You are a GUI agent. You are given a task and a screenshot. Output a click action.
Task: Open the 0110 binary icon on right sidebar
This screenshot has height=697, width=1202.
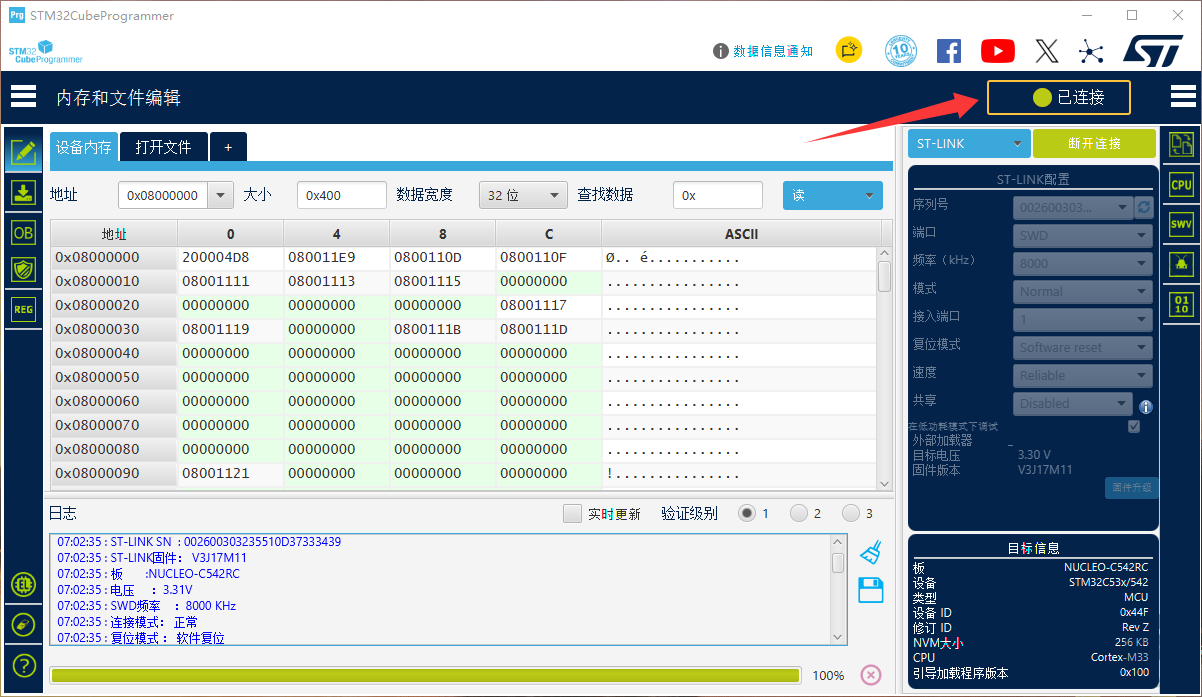(x=1181, y=304)
